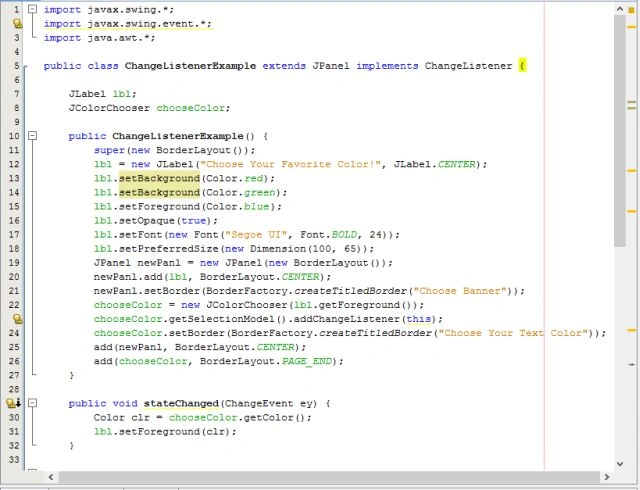Click 'stateChanged' method name
The image size is (640, 490).
pos(181,403)
